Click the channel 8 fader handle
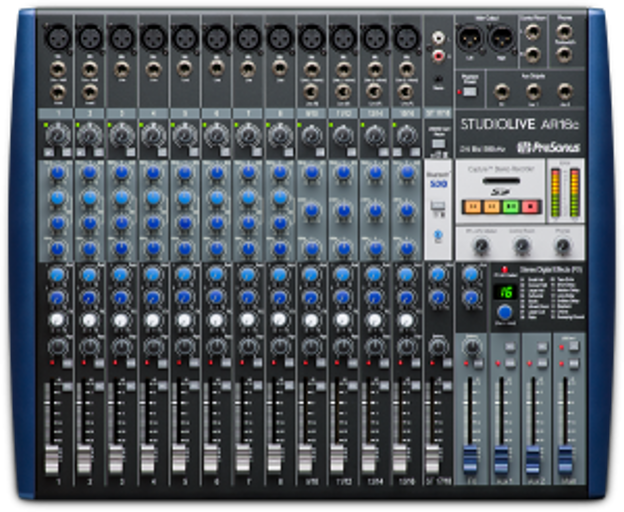The height and width of the screenshot is (512, 624). tap(276, 459)
